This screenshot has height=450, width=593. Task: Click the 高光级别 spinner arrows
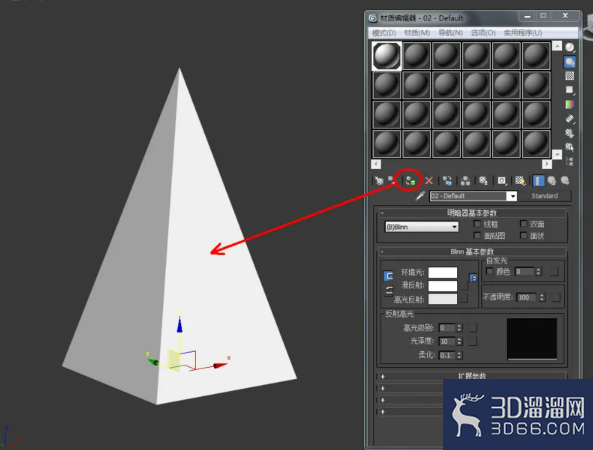[x=459, y=328]
